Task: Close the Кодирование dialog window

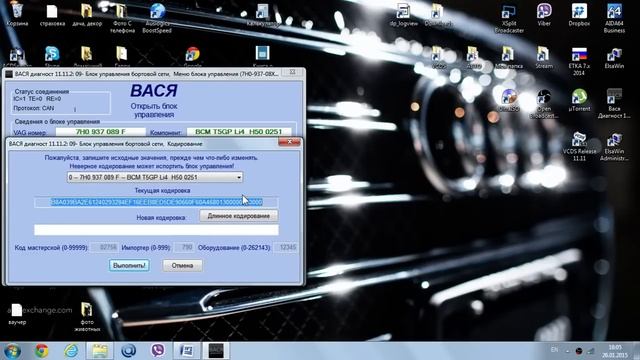Action: point(289,142)
